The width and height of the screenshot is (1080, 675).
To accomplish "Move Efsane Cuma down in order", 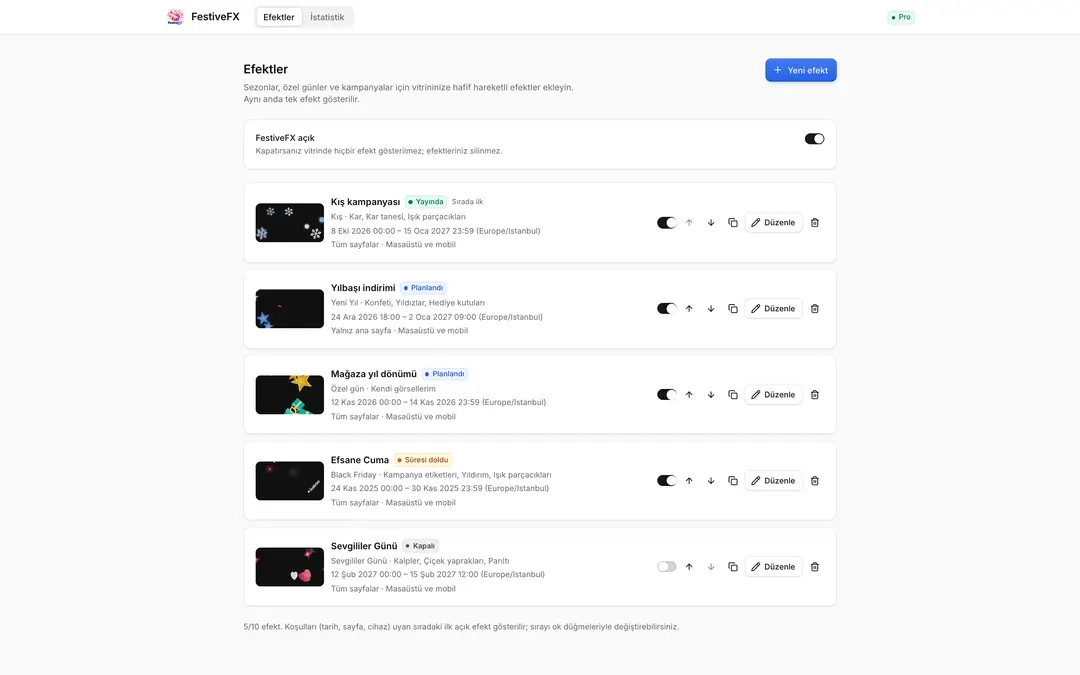I will 711,481.
